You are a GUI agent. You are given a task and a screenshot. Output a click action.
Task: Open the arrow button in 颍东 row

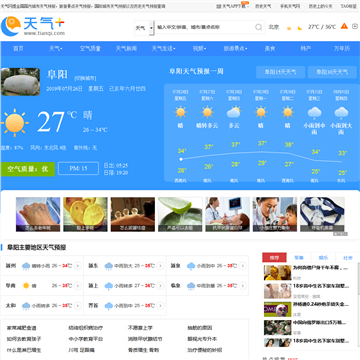[160, 266]
